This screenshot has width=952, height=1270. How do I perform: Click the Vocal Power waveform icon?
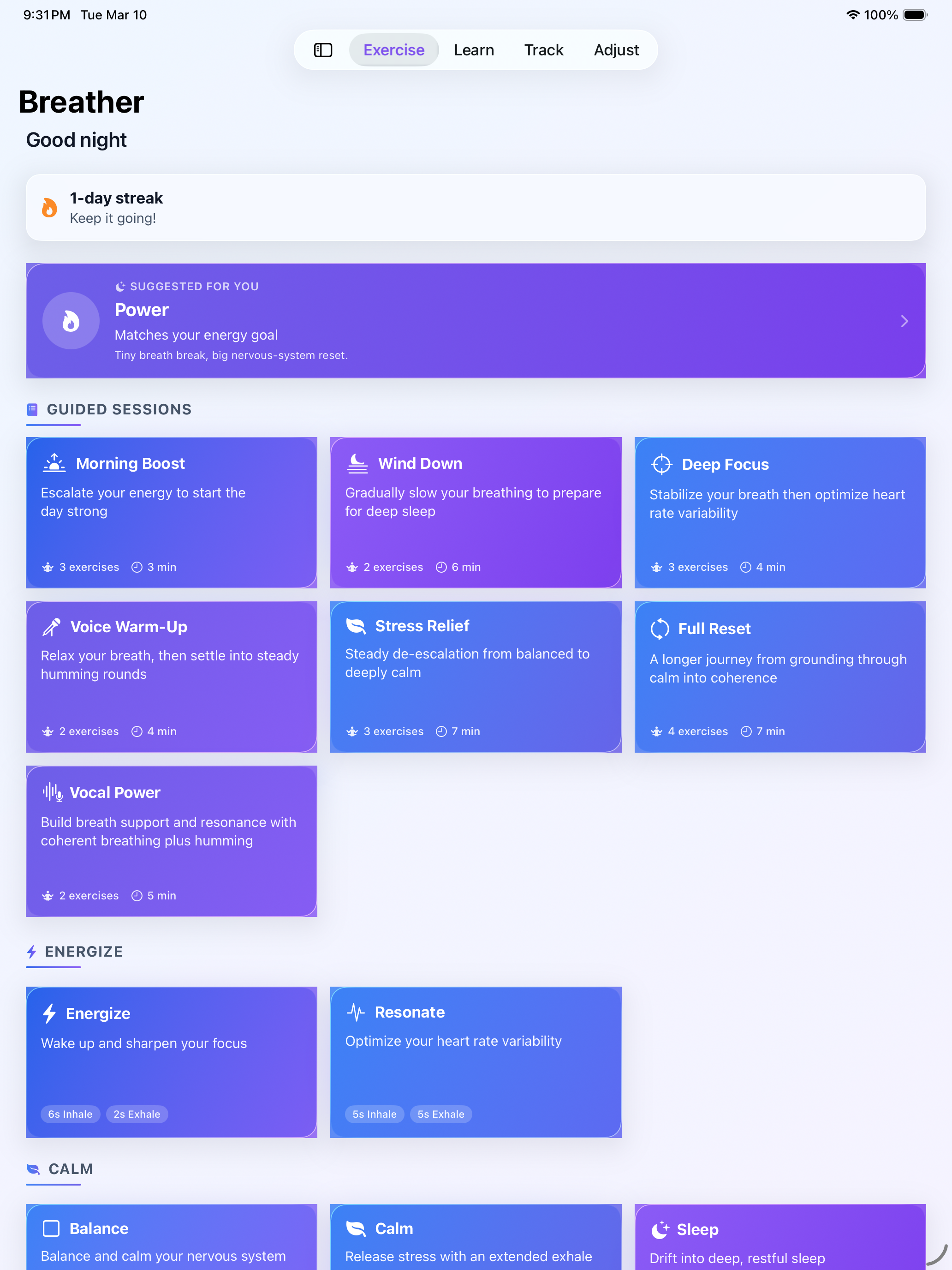tap(52, 792)
